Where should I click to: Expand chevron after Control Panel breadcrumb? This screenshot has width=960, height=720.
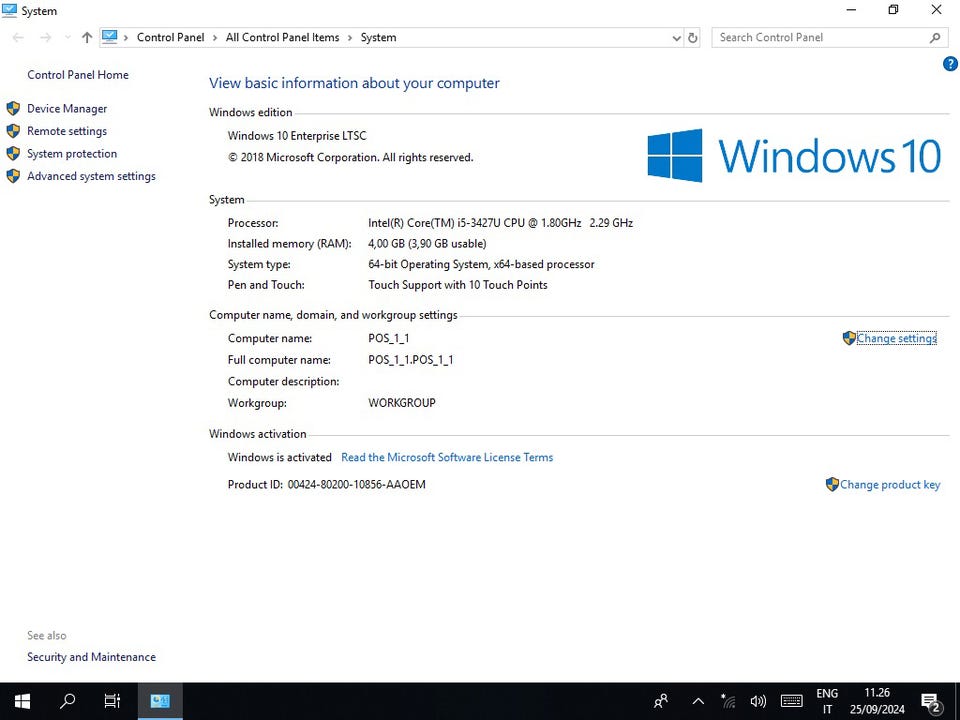coord(215,38)
